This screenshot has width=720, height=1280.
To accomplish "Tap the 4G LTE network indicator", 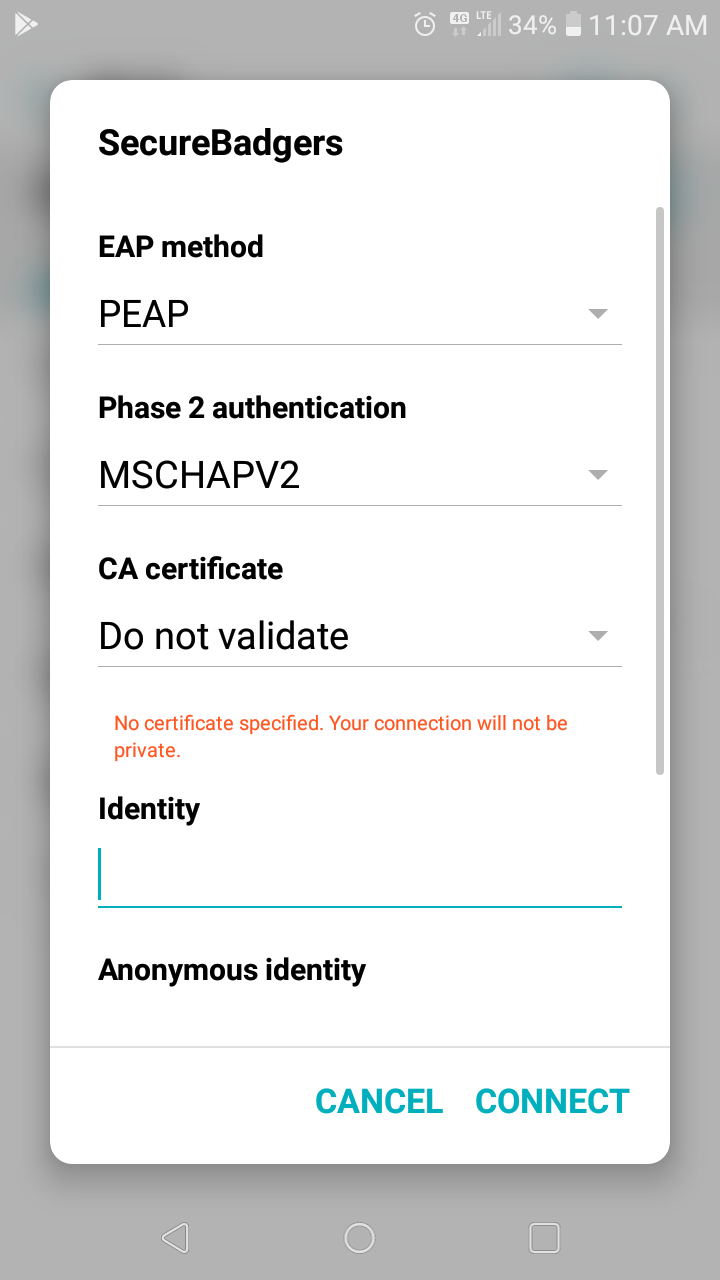I will tap(460, 24).
